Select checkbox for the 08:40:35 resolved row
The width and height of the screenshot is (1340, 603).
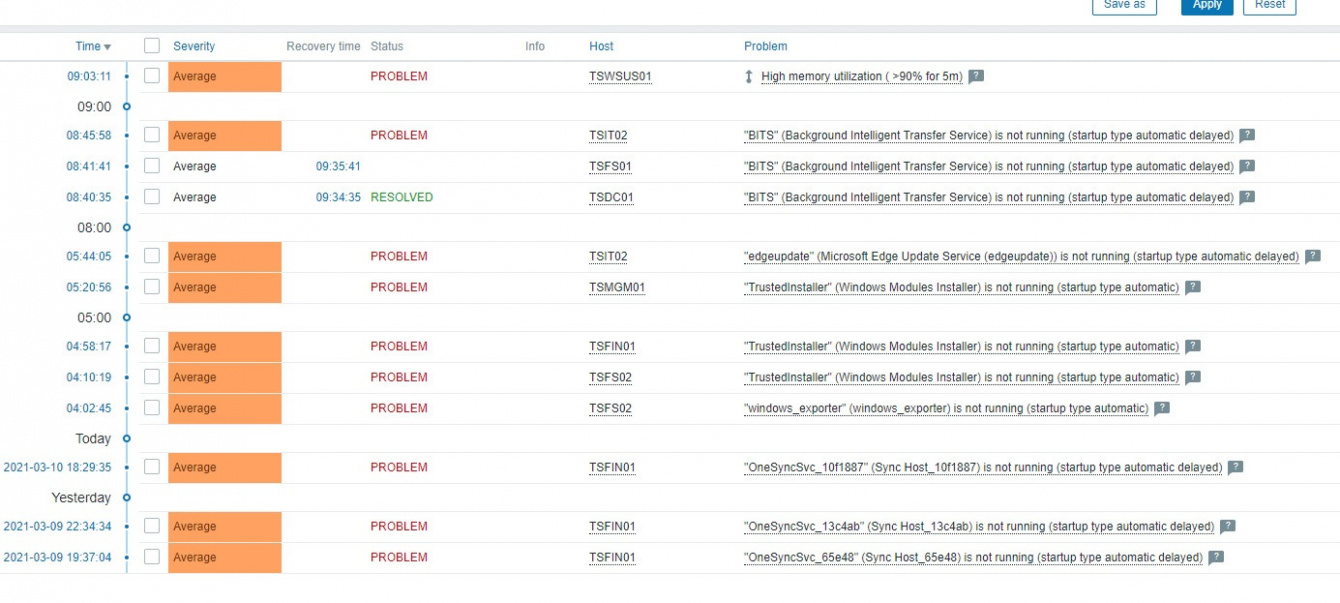coord(152,197)
